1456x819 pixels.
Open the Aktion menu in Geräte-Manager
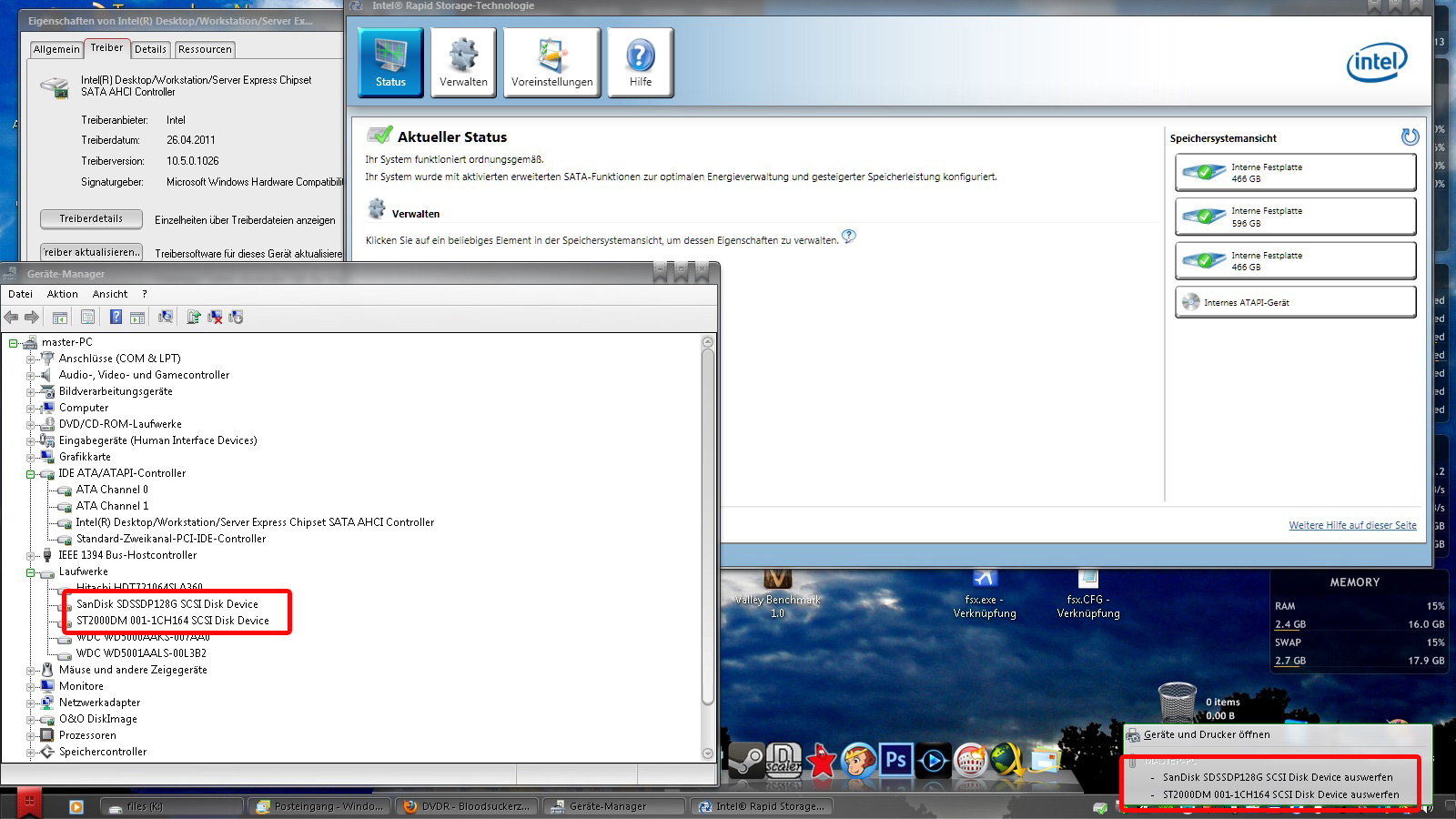tap(62, 294)
